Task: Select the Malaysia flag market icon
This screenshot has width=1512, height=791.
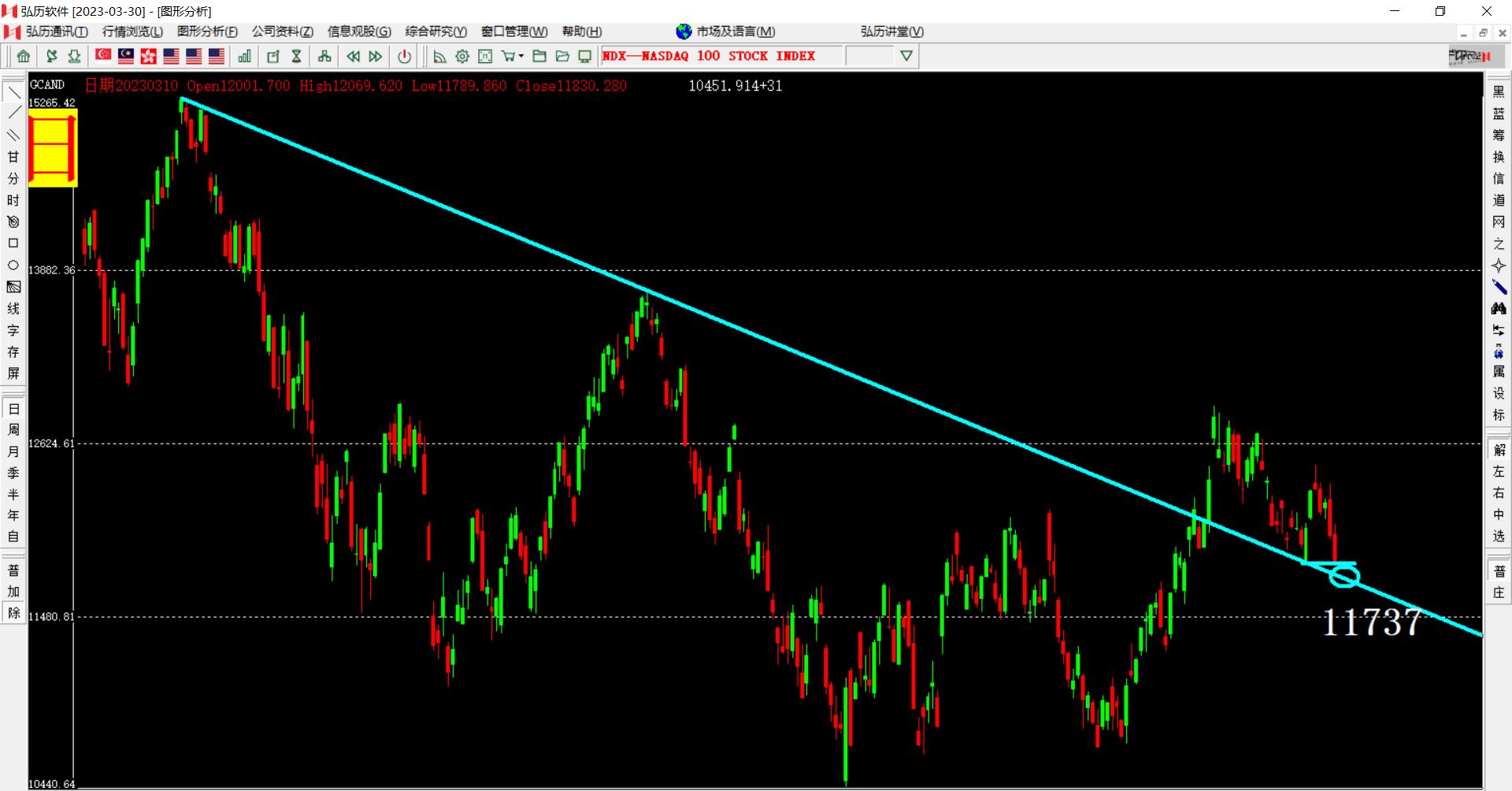Action: [x=126, y=56]
